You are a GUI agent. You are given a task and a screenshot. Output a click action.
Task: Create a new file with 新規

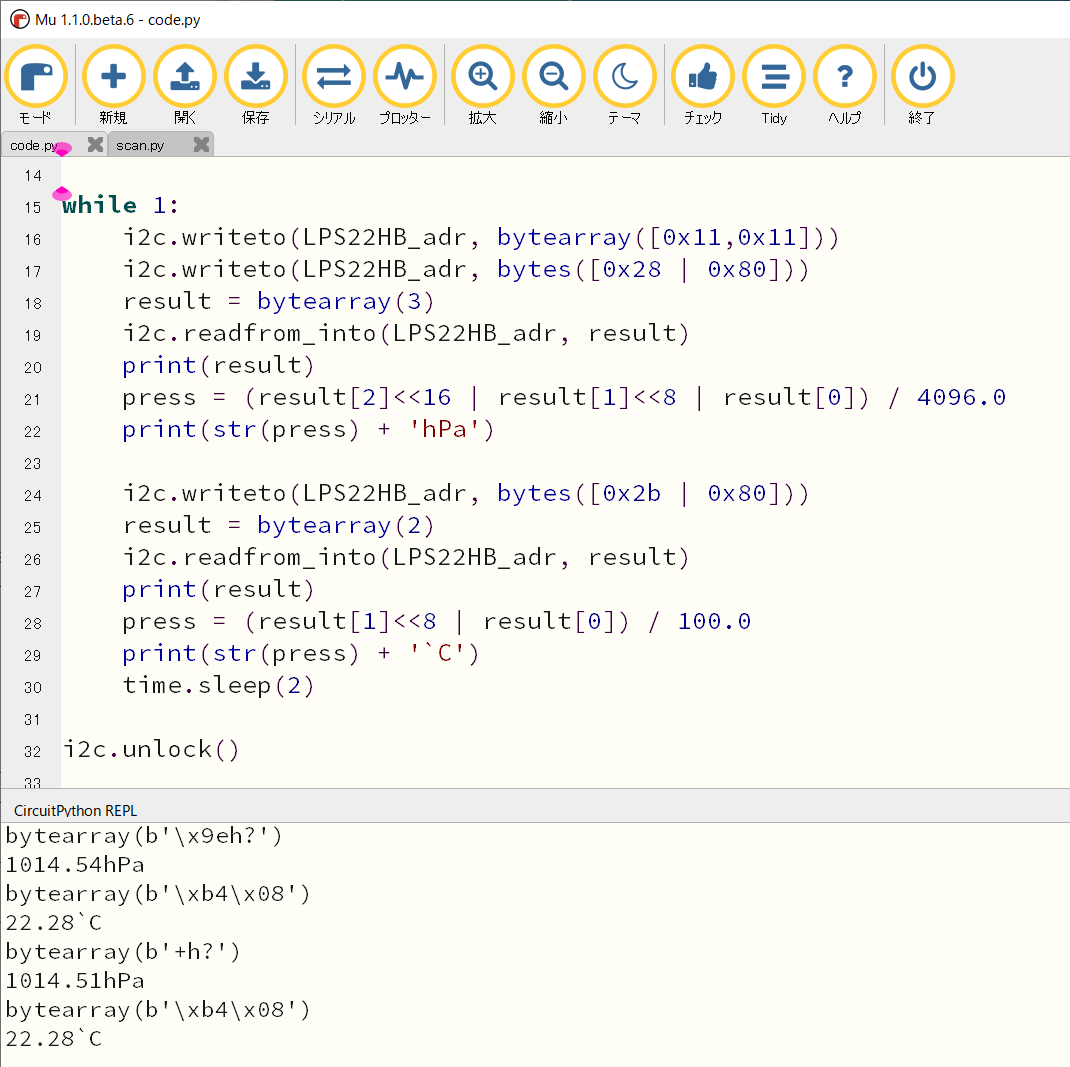click(113, 76)
